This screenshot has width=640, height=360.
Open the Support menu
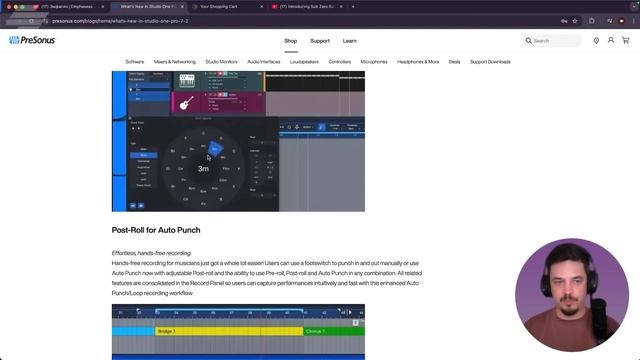320,41
